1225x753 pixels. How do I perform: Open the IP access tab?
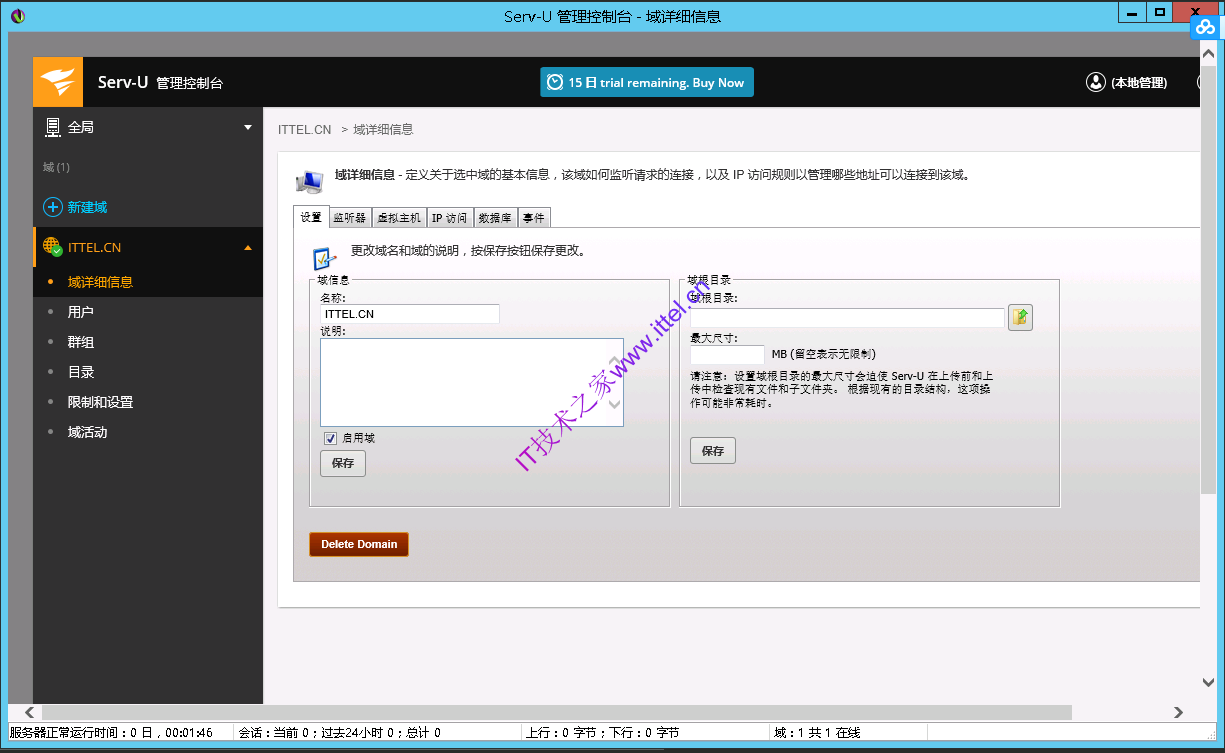(449, 218)
